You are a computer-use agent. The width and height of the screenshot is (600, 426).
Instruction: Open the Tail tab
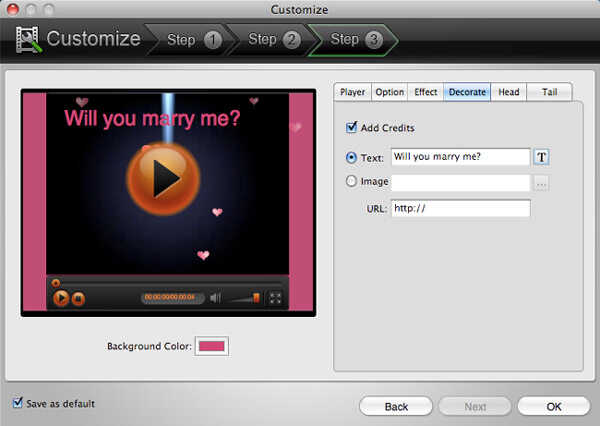click(x=549, y=92)
